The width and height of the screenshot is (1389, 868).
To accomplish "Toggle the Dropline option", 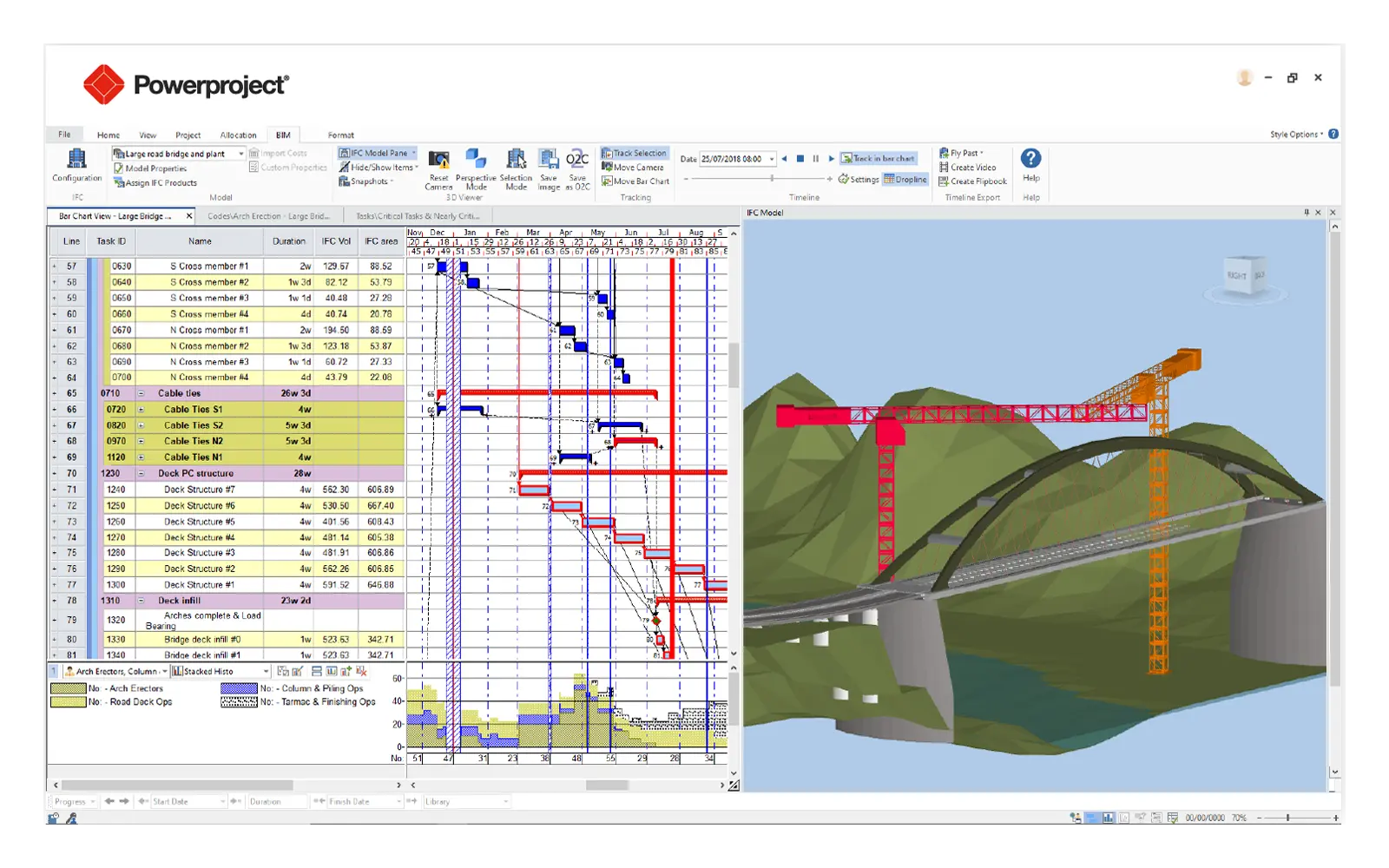I will pos(906,180).
